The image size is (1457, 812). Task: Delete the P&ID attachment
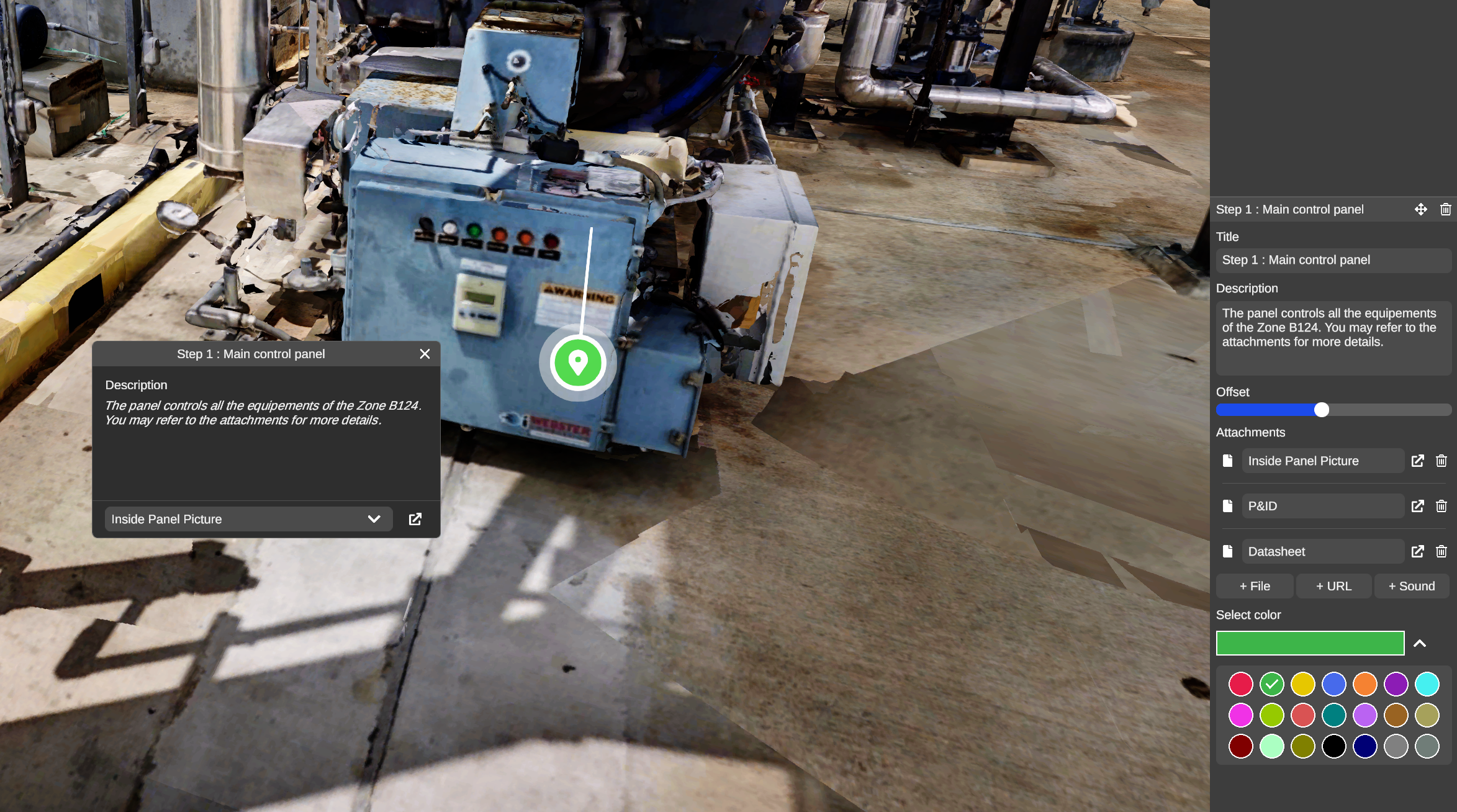coord(1441,506)
